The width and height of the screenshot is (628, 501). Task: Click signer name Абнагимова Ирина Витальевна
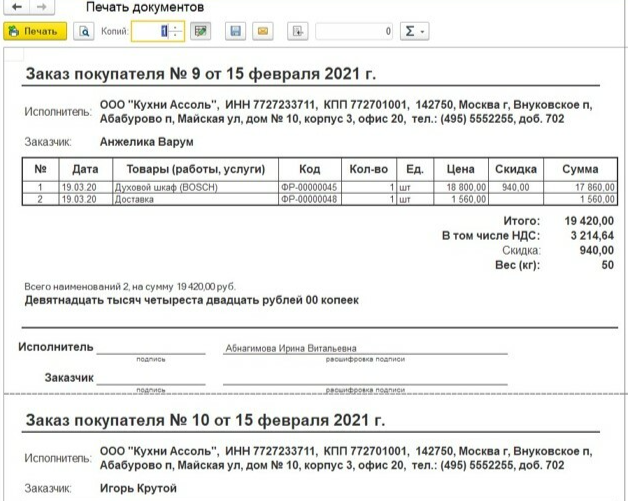[291, 348]
